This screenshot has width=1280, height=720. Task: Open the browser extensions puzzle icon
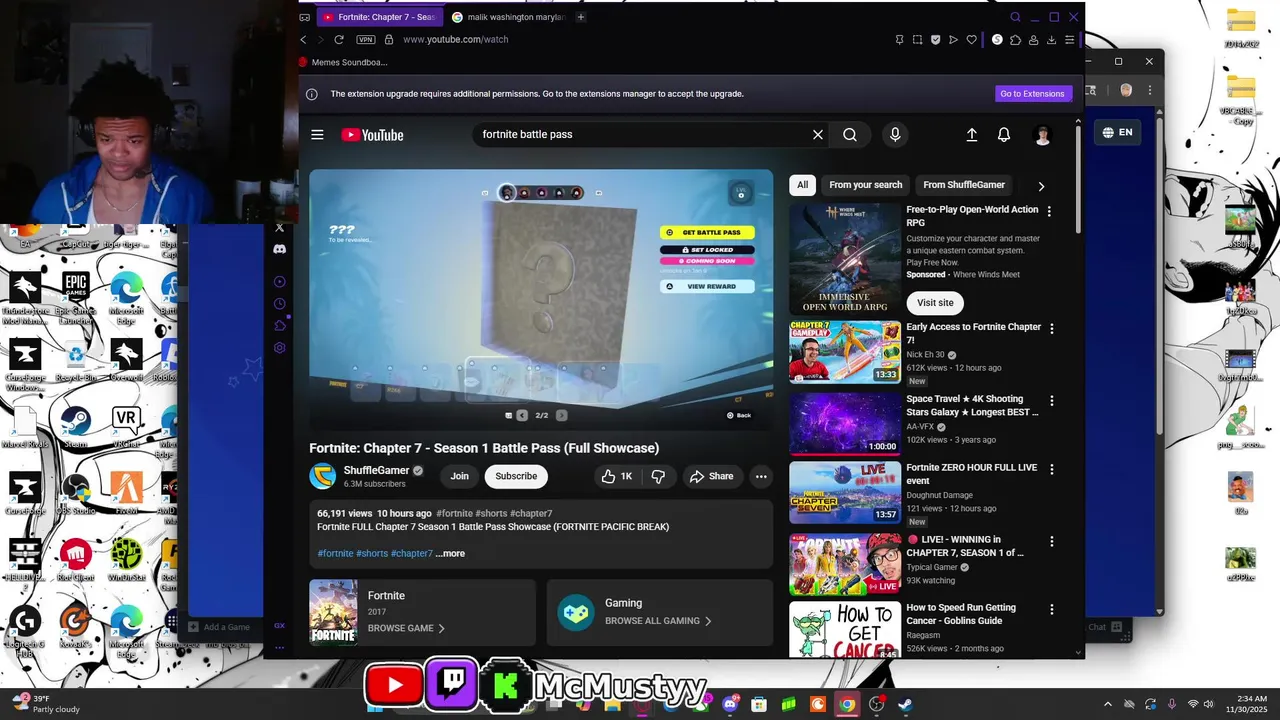click(x=1015, y=40)
